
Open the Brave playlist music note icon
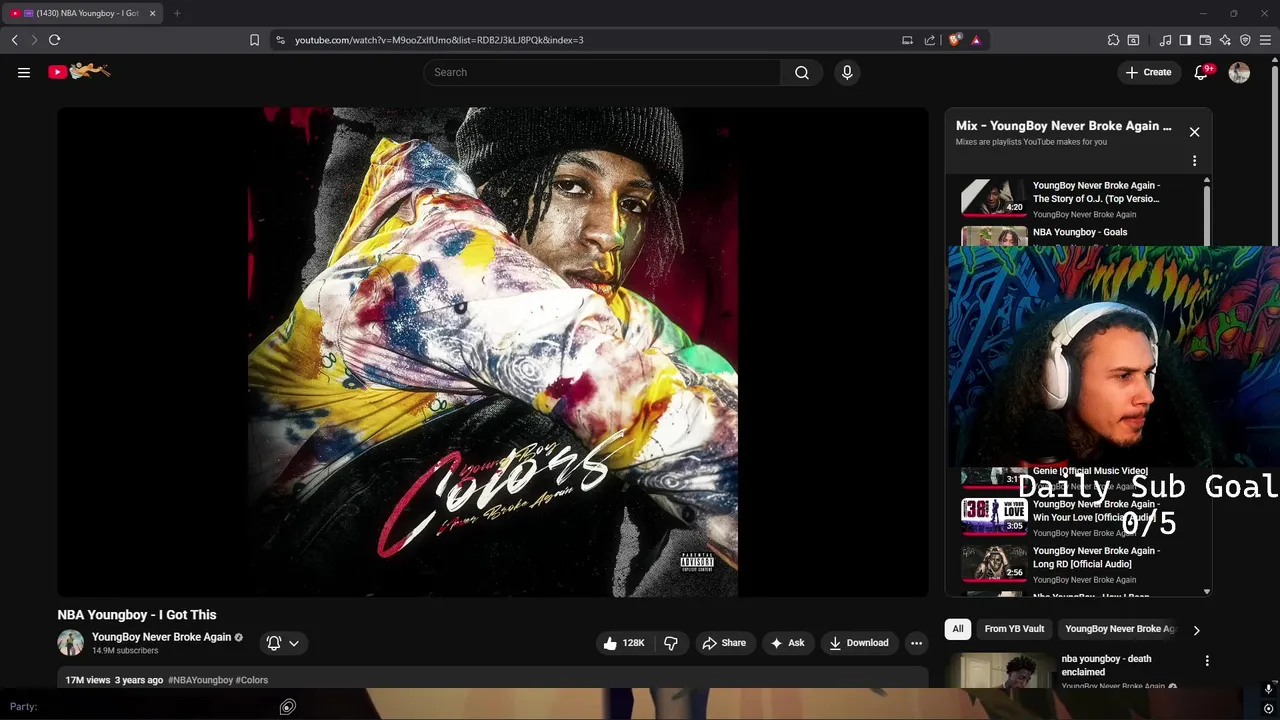point(1165,40)
